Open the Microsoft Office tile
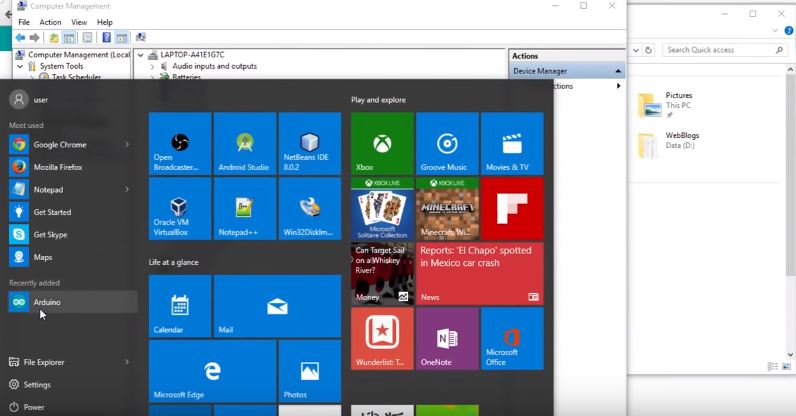 coord(512,339)
